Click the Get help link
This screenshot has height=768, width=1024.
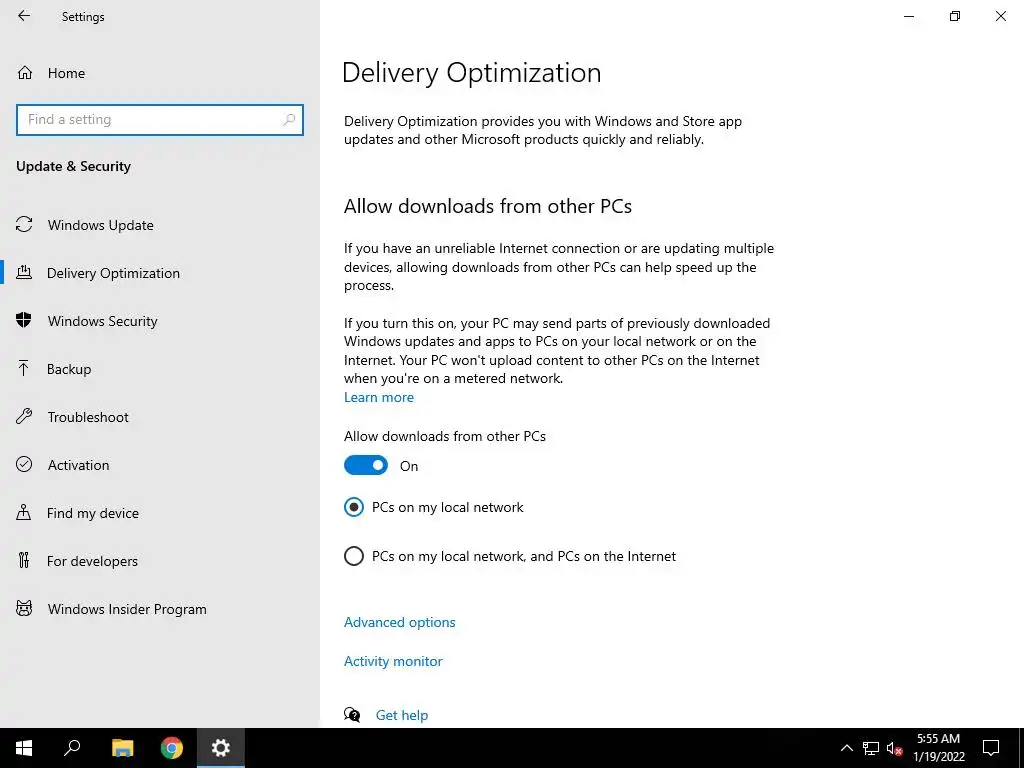(402, 715)
